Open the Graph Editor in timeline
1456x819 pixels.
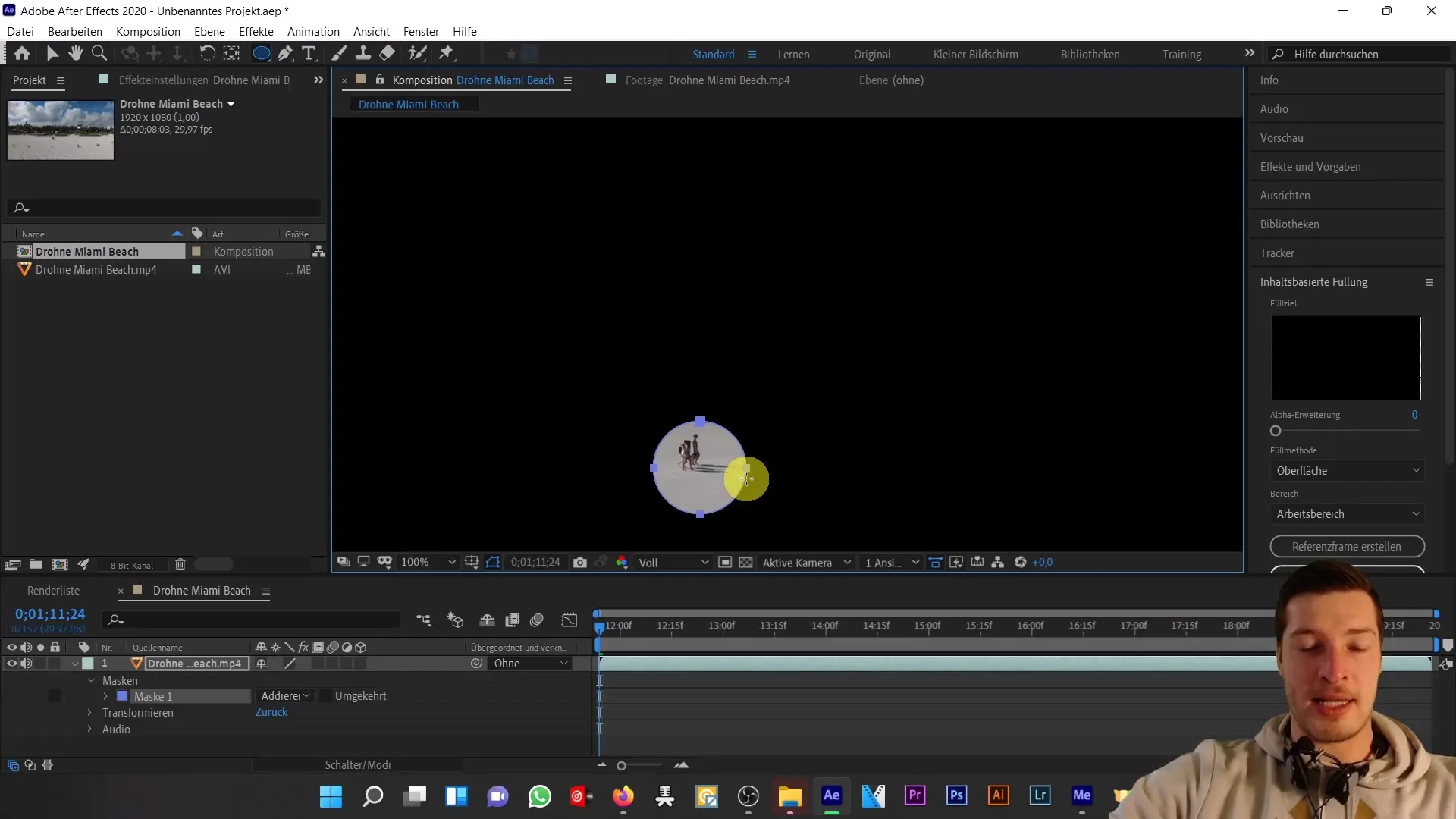point(570,620)
